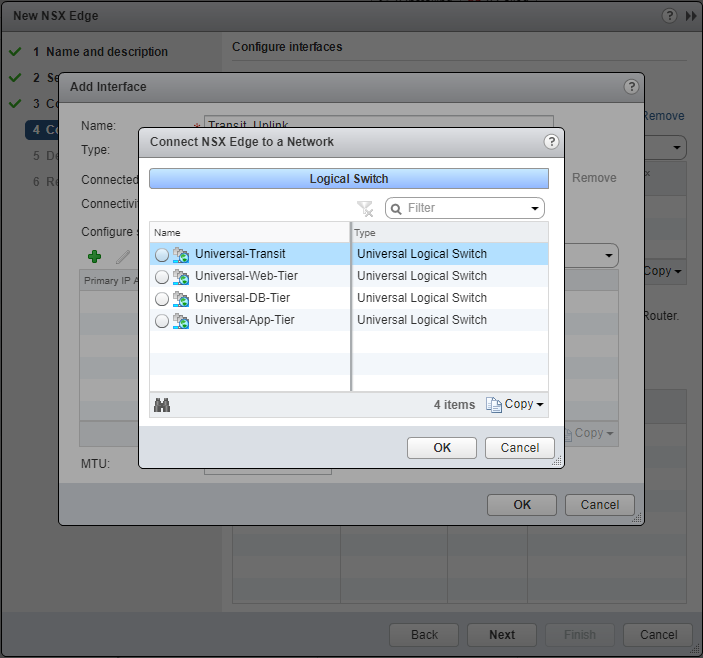Click the Universal-Web-Tier logical switch icon

181,276
